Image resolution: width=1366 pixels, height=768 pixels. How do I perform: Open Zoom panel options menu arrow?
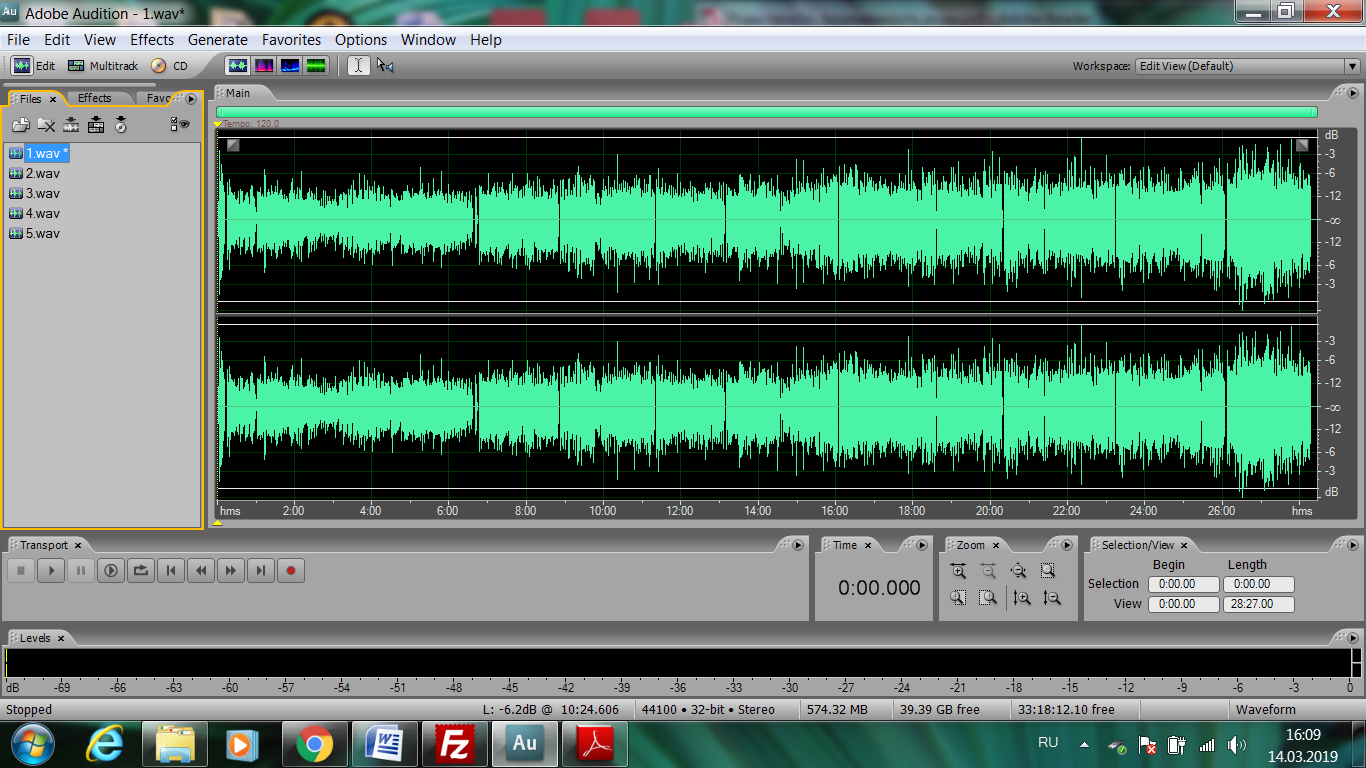1066,545
